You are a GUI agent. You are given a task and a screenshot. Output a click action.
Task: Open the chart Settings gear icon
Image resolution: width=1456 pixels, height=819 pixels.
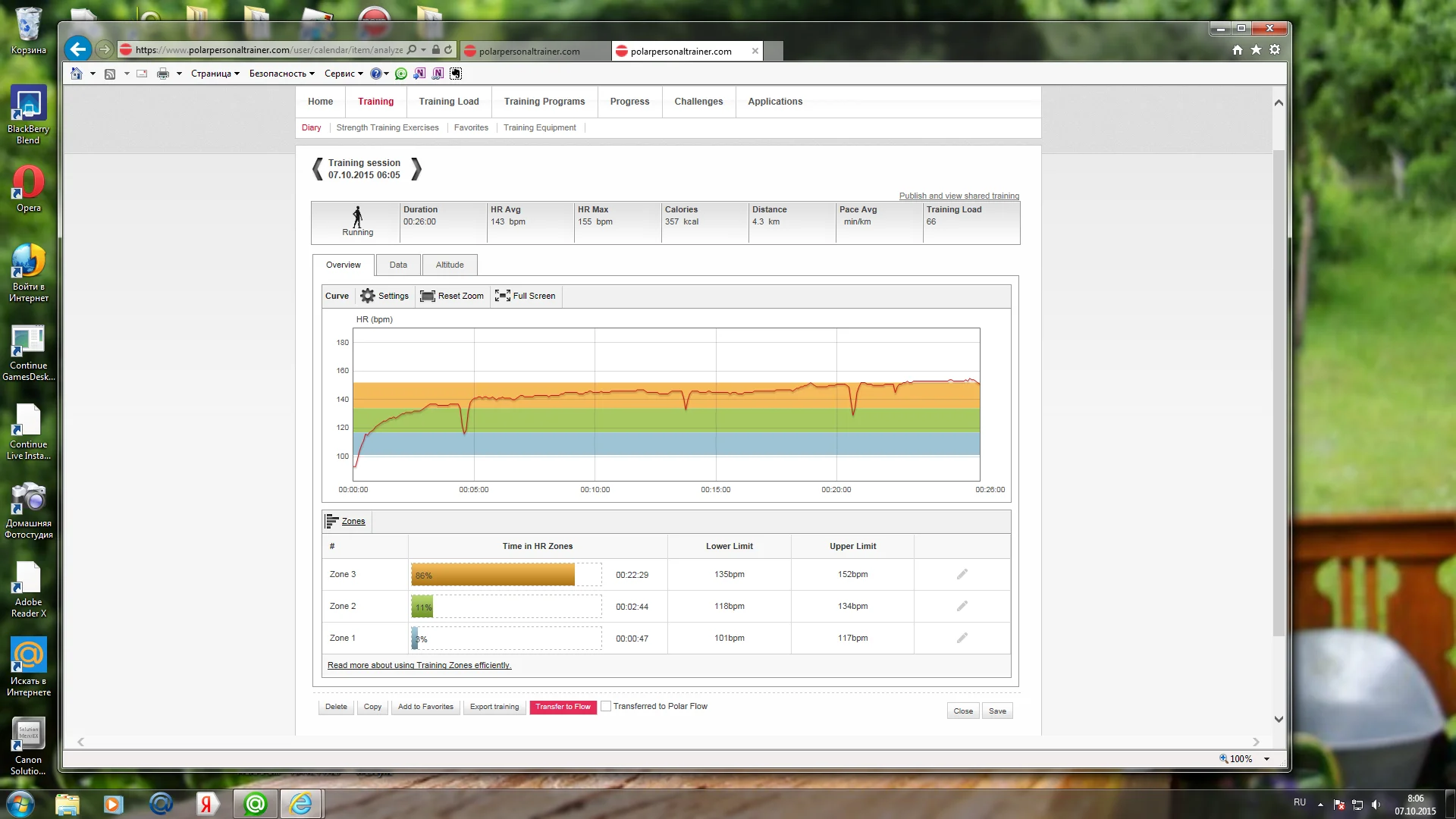coord(368,296)
